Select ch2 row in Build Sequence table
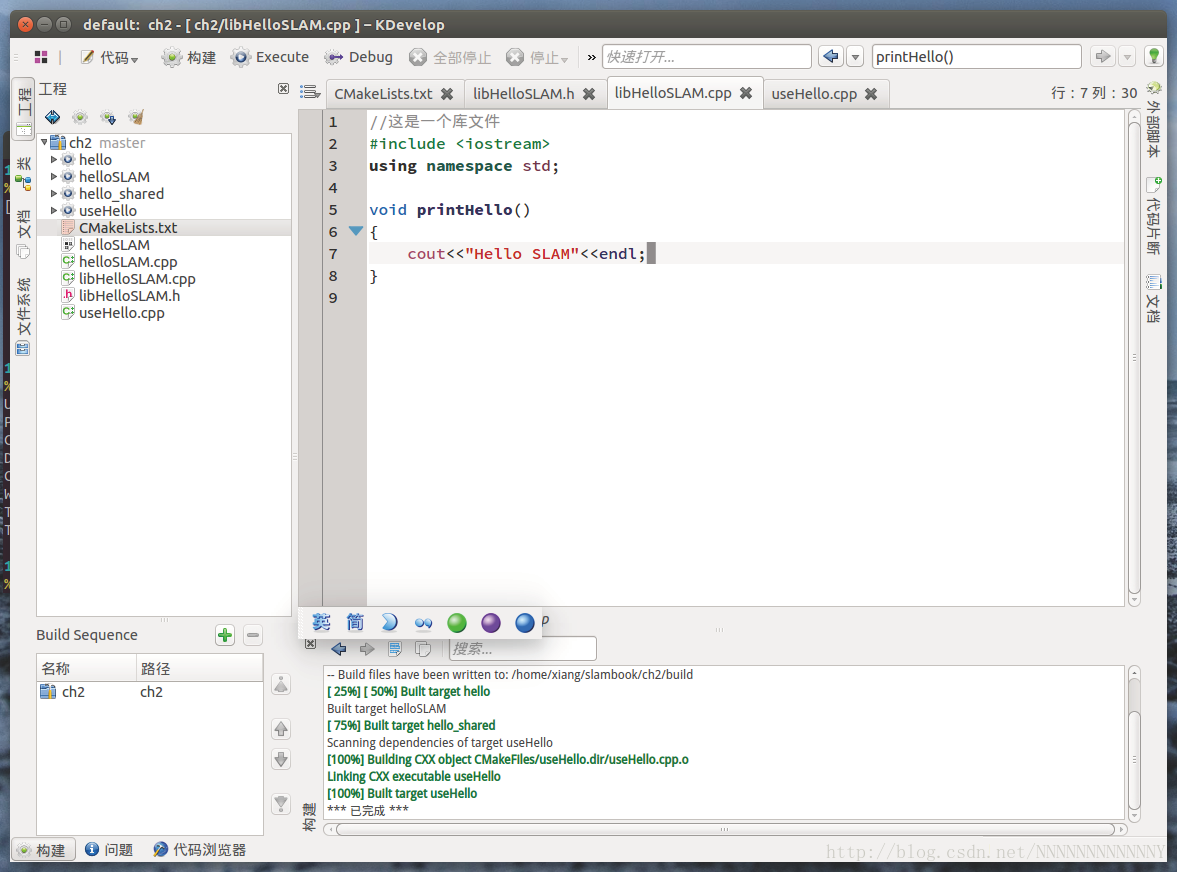The height and width of the screenshot is (872, 1177). [150, 692]
